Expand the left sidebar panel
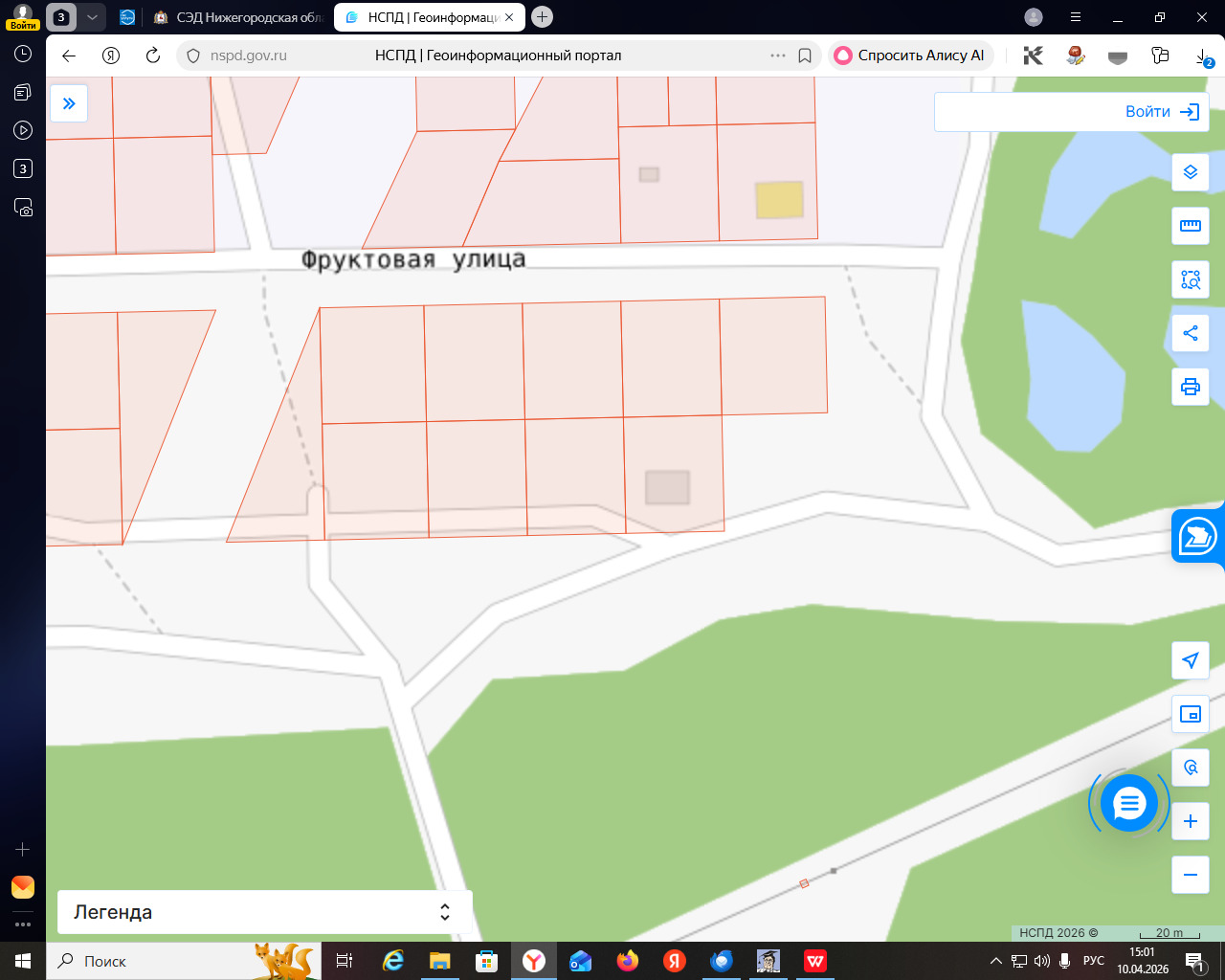Screen dimensions: 1225x980 click(x=69, y=103)
